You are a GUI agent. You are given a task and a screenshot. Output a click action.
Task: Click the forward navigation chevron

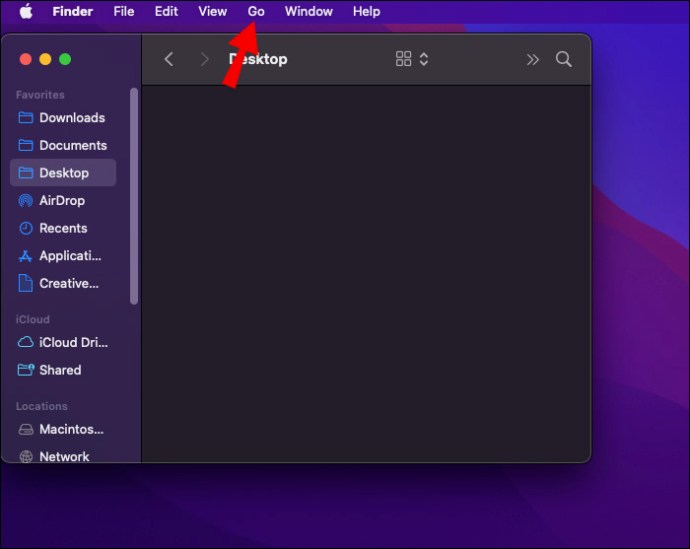(204, 59)
